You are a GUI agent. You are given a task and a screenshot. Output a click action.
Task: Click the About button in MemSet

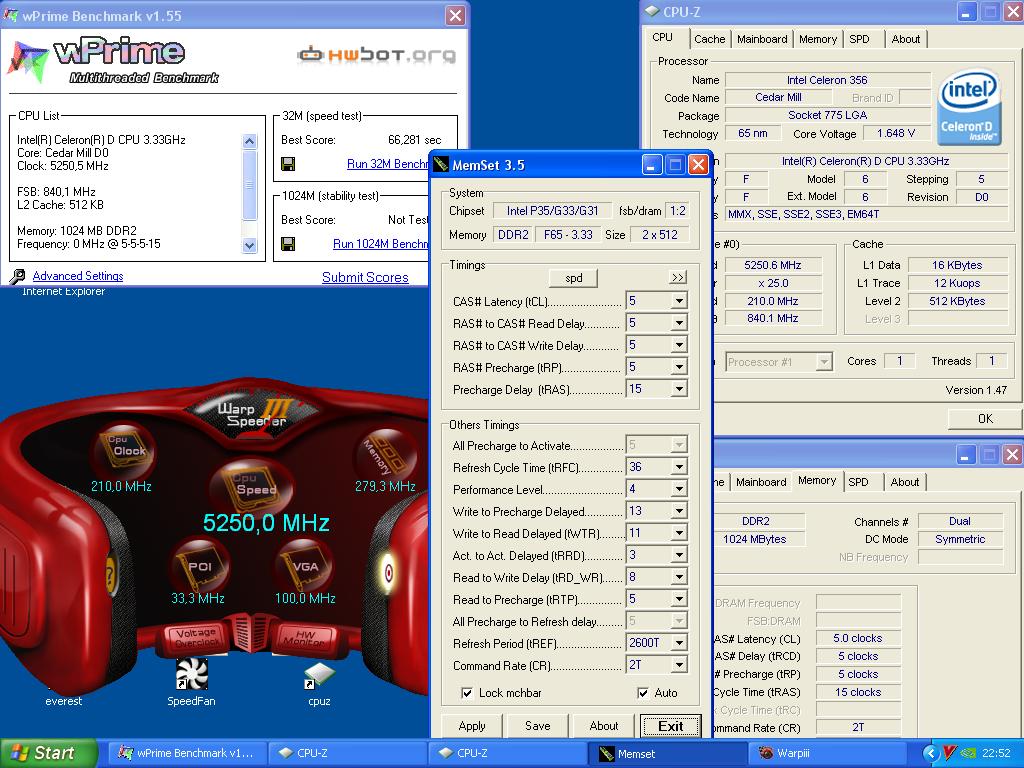coord(603,726)
